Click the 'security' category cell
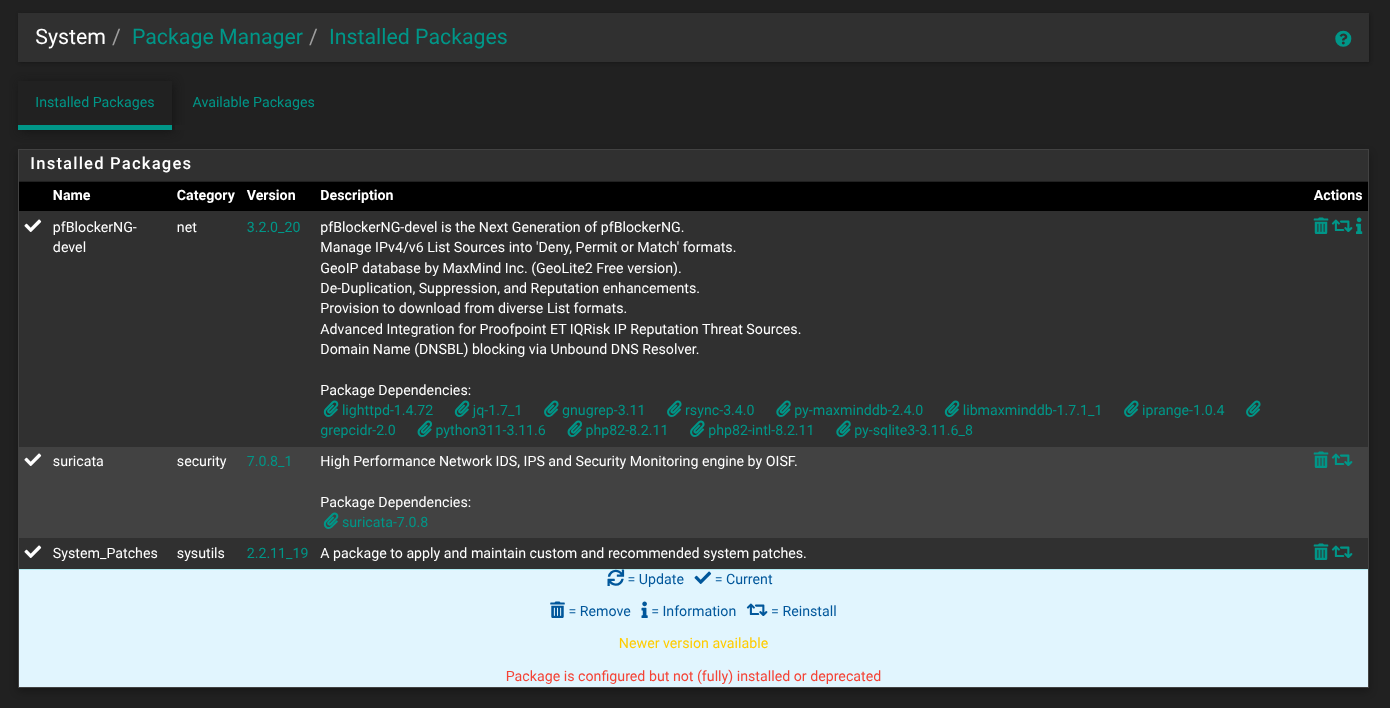The width and height of the screenshot is (1390, 708). (202, 461)
